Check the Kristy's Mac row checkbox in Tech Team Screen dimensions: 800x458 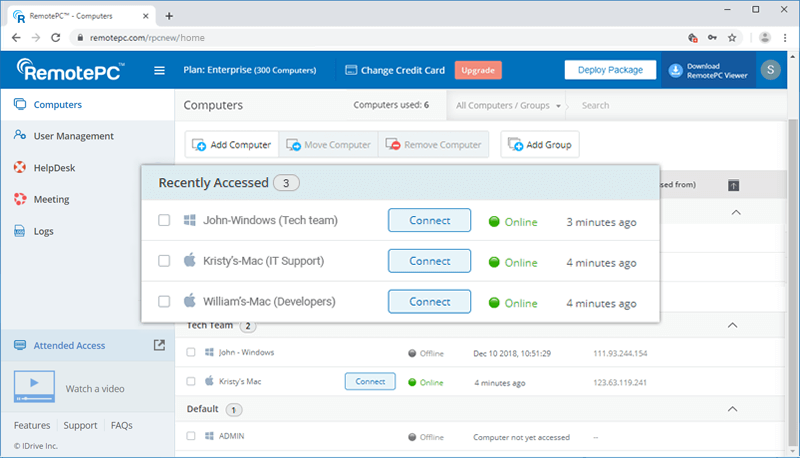point(191,381)
